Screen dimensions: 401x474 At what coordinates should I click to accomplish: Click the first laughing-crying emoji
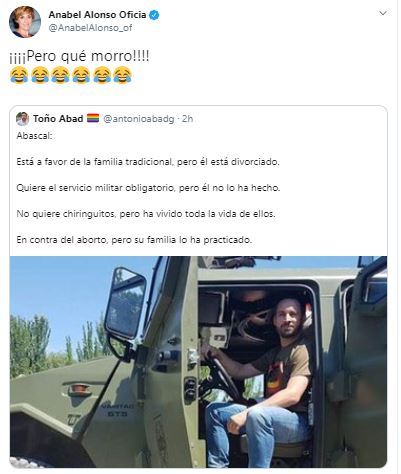point(19,75)
